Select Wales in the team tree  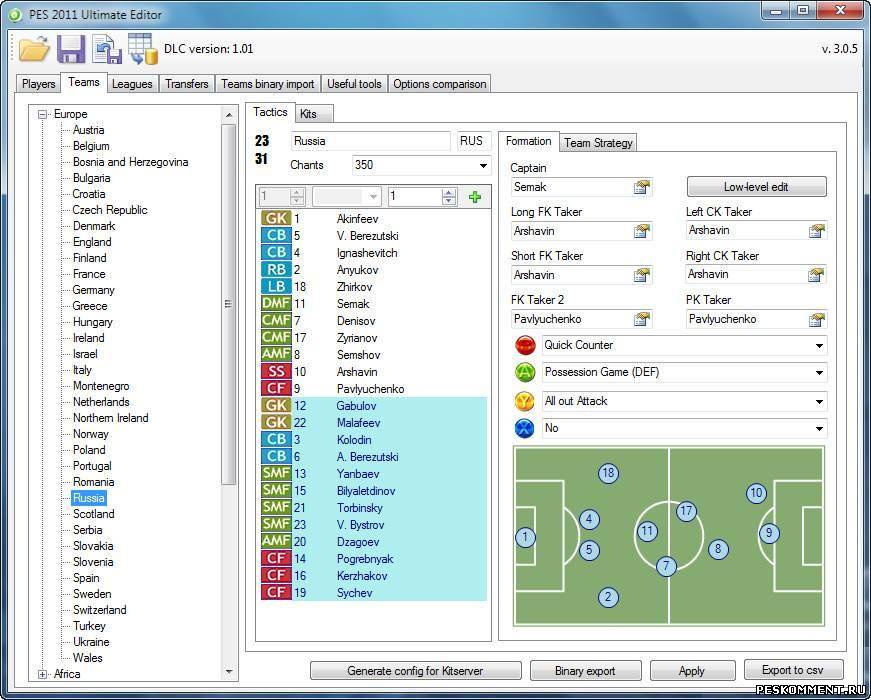click(88, 658)
